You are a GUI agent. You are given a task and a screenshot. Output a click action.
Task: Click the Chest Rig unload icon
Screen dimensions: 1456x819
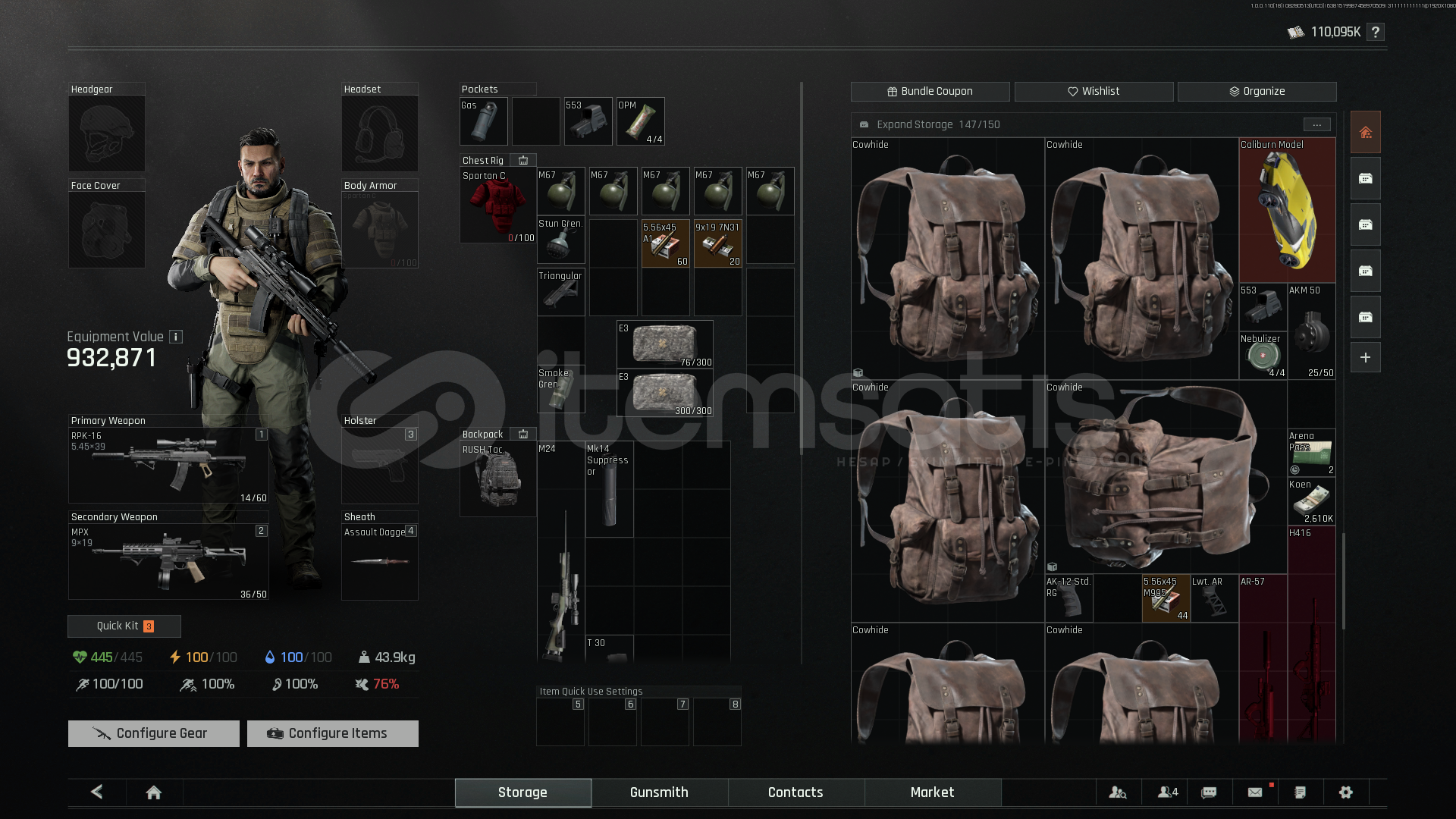click(x=523, y=161)
